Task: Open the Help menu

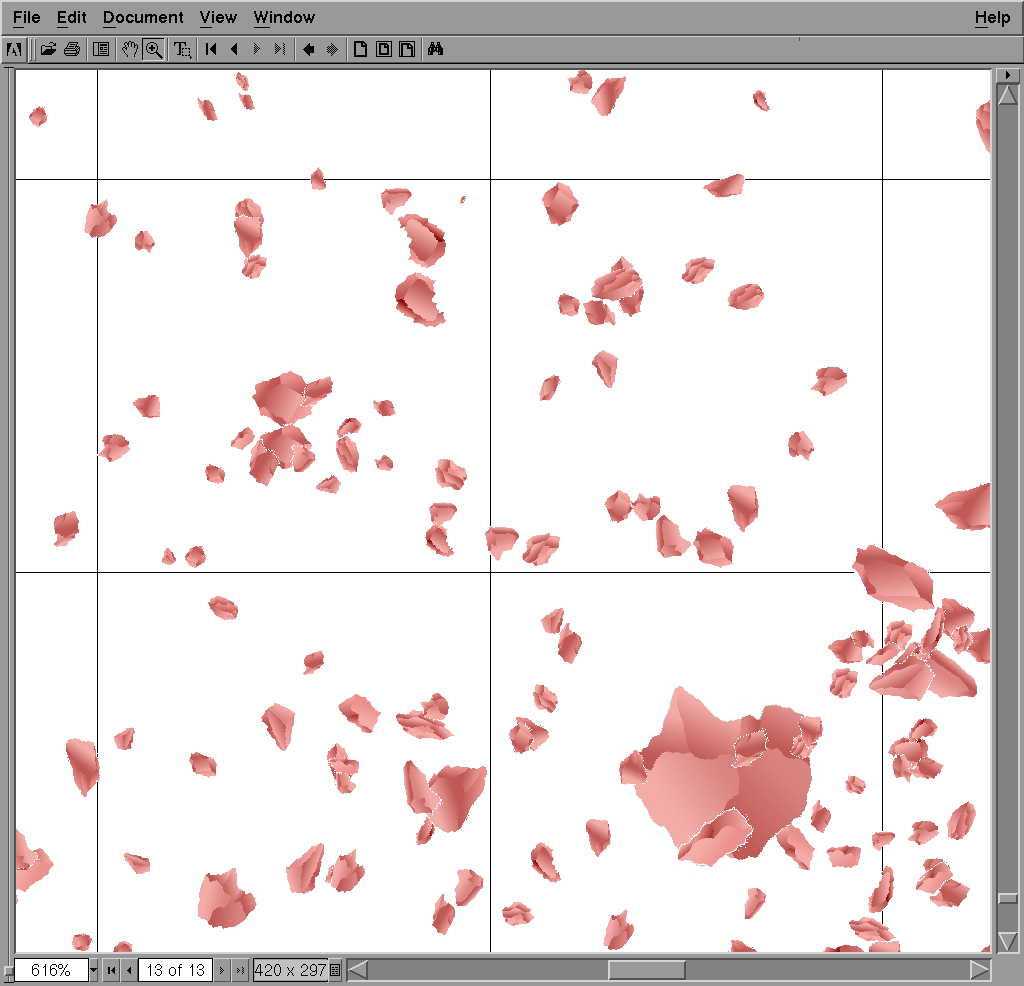Action: [992, 17]
